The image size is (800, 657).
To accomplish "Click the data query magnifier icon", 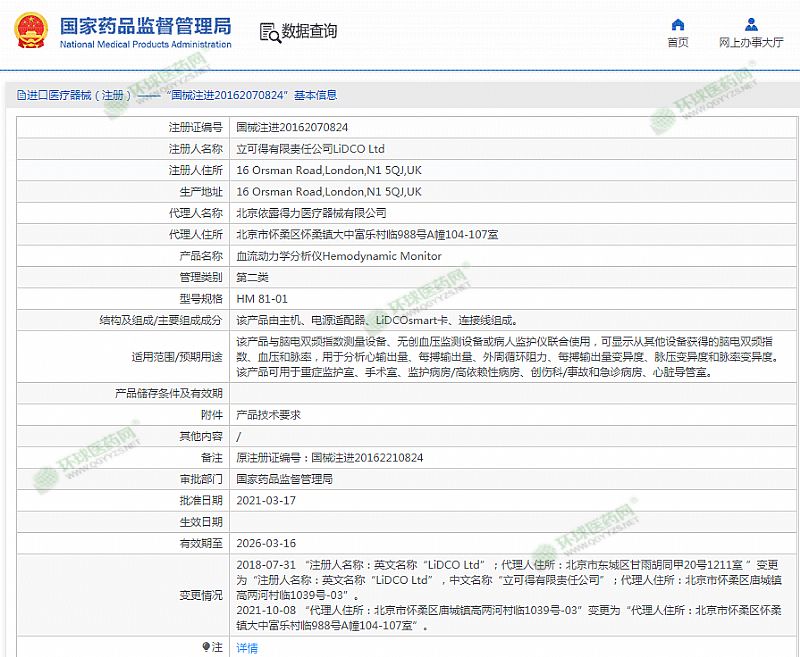I will (x=269, y=32).
